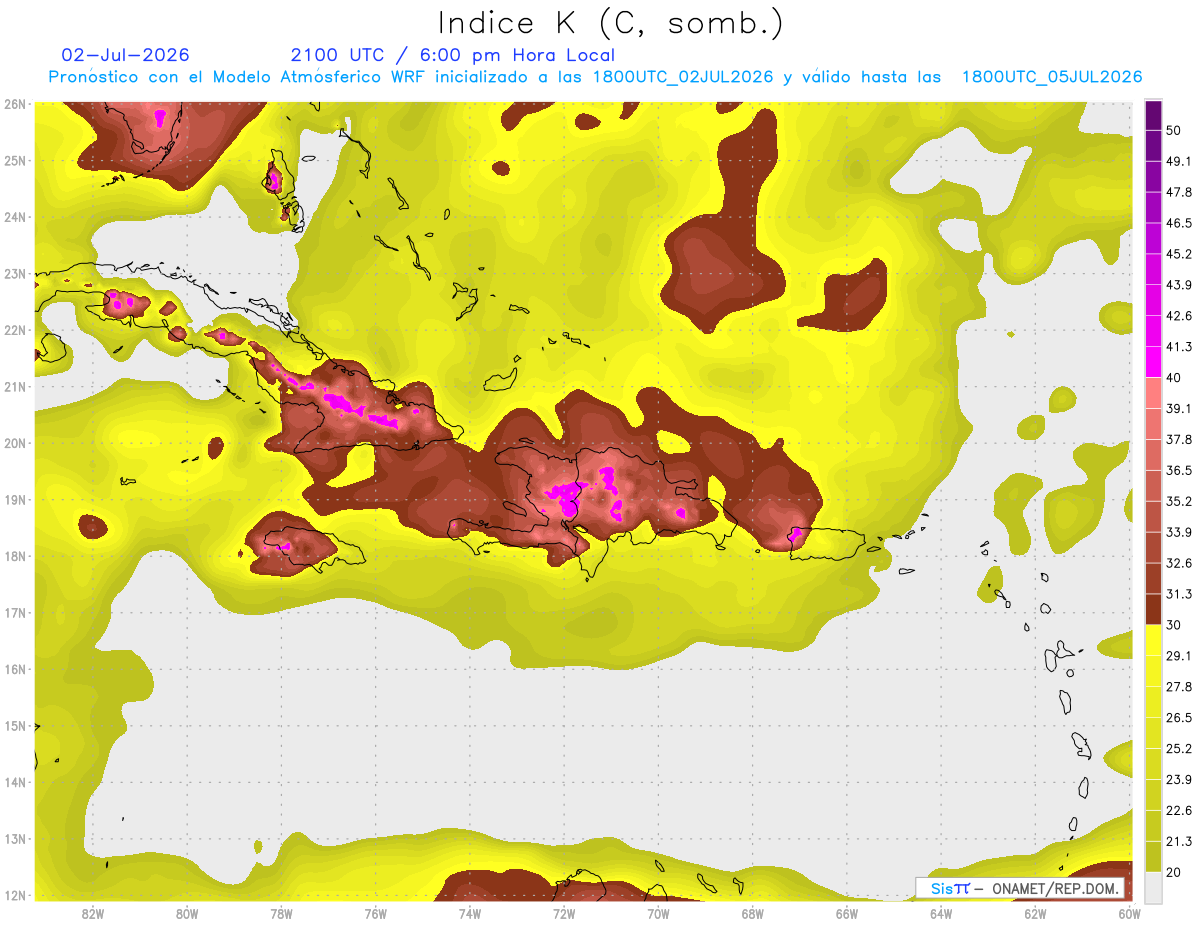
Task: Pick the bright yellow swatch between 29.1 and 30
Action: (x=1153, y=640)
